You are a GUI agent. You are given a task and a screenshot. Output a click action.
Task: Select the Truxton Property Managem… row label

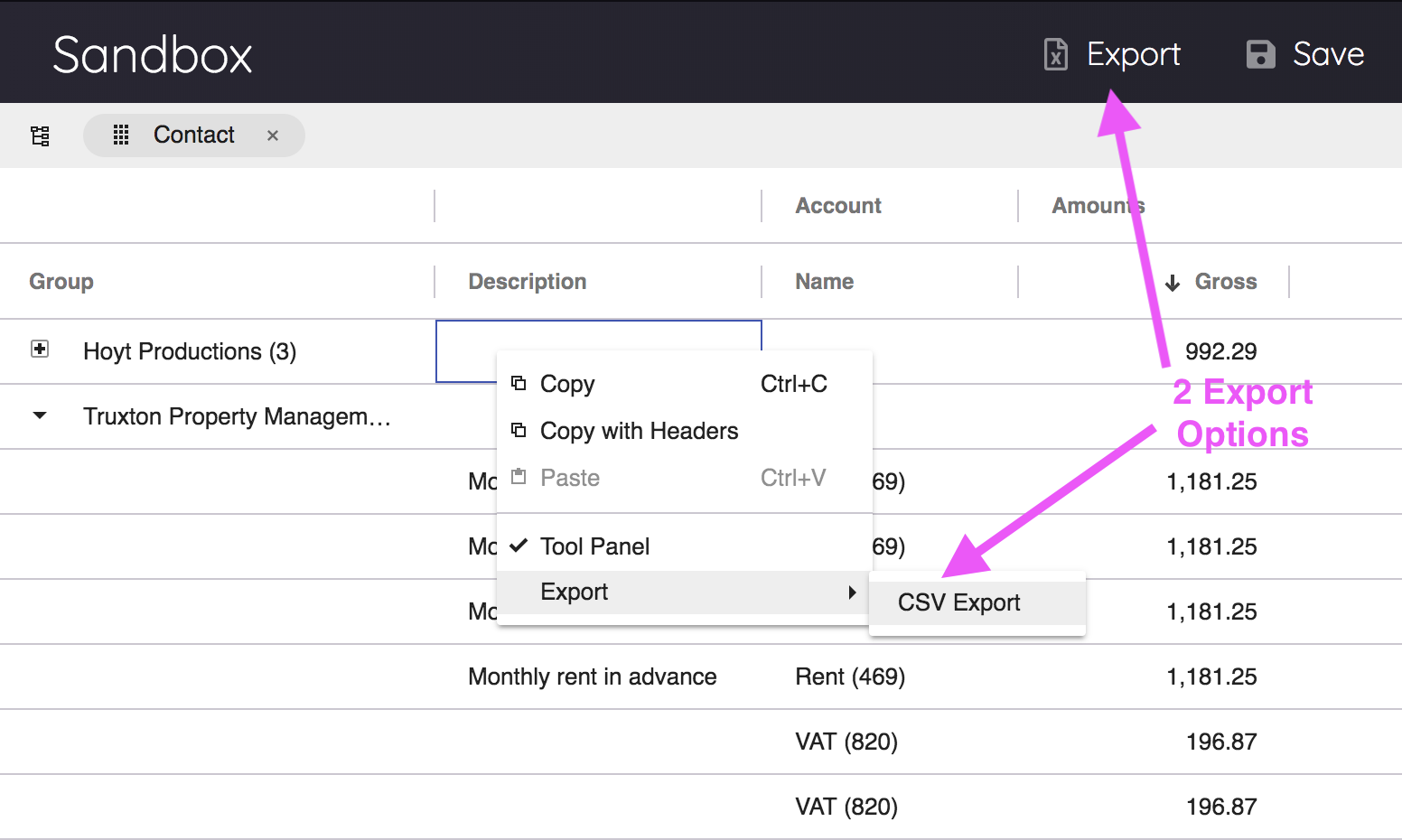237,416
